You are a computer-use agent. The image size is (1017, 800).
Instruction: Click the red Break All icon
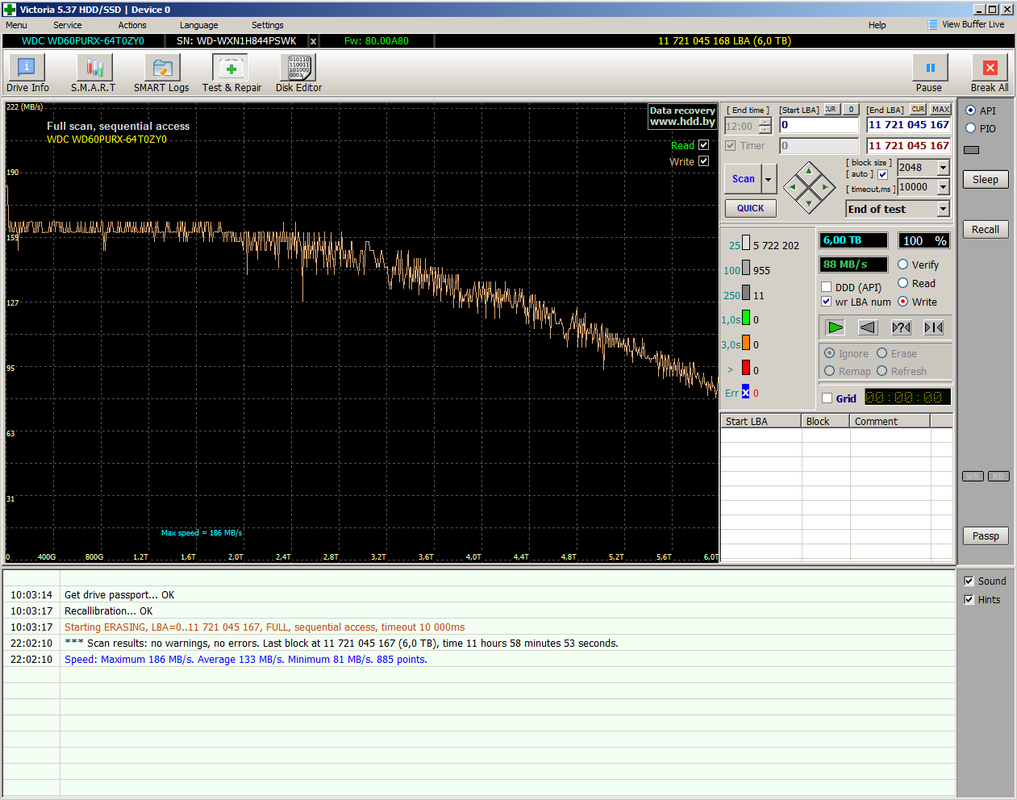(989, 69)
